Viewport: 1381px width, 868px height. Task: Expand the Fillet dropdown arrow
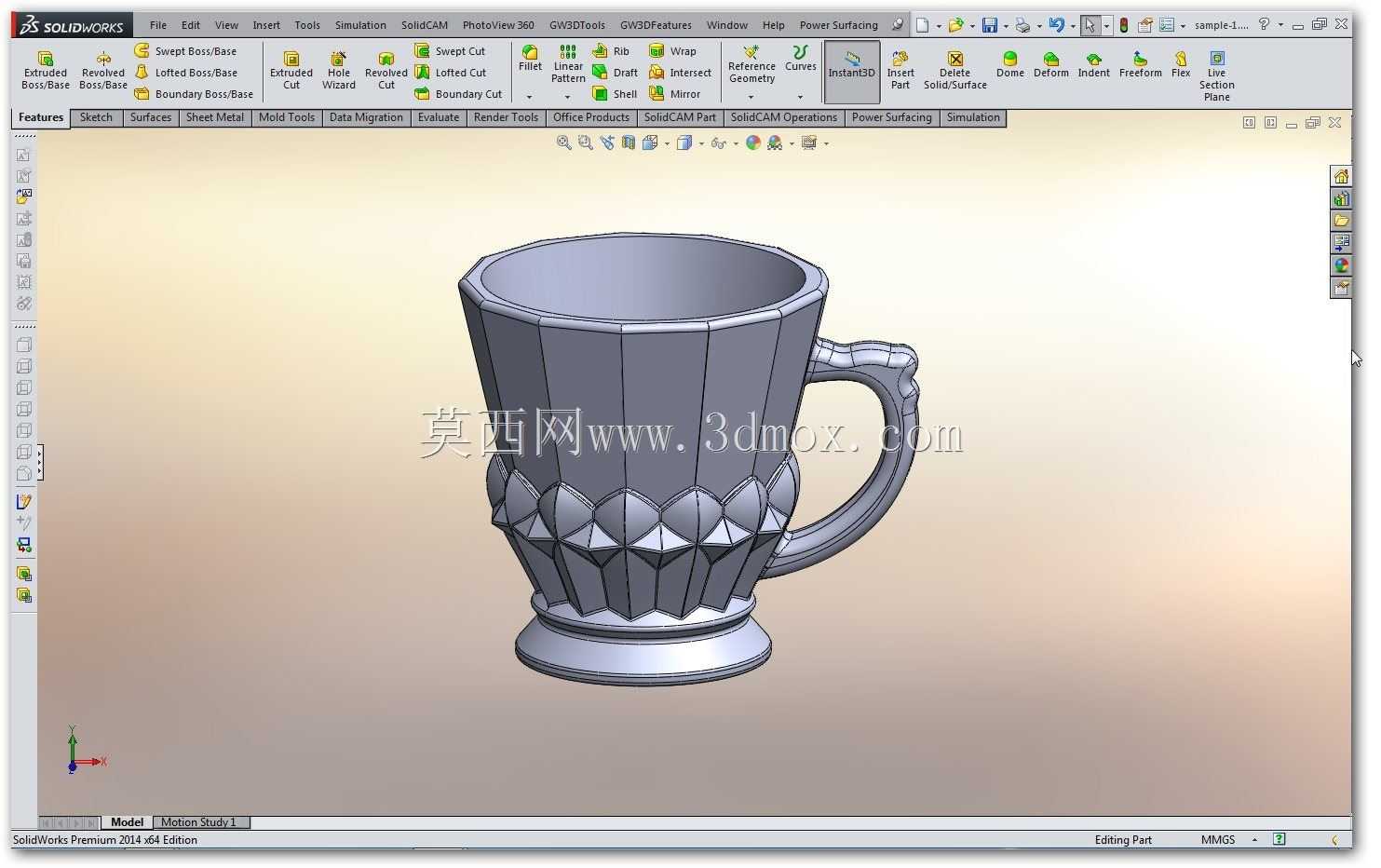[529, 97]
